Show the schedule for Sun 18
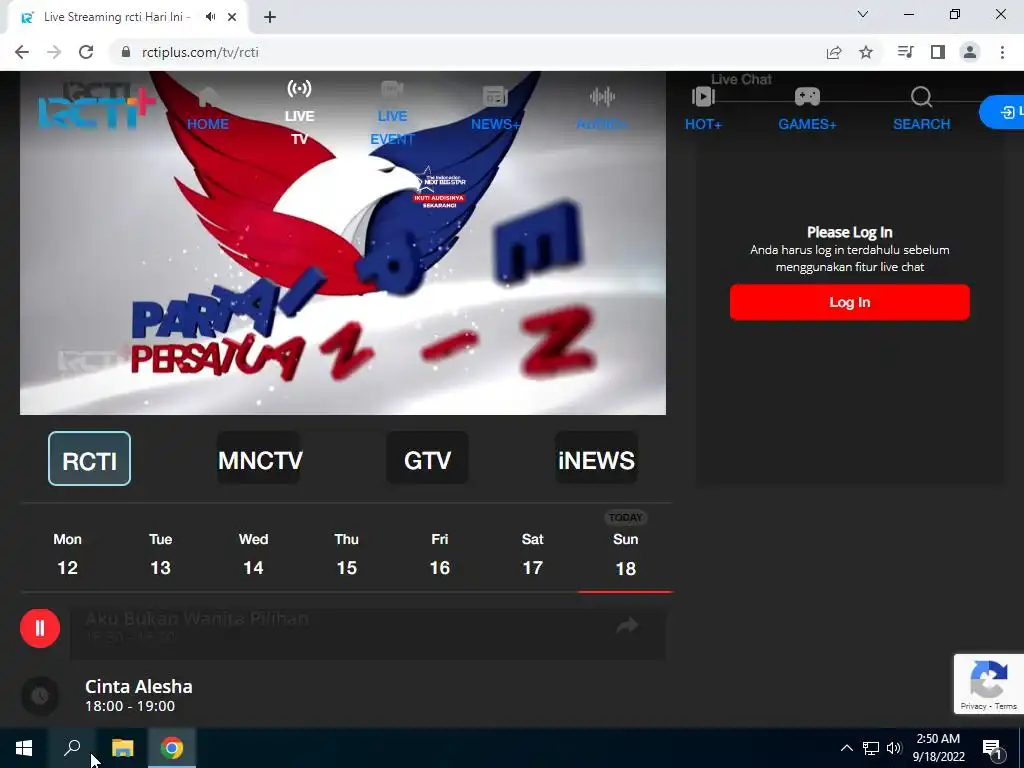Screen dimensions: 1024x768 click(x=625, y=554)
